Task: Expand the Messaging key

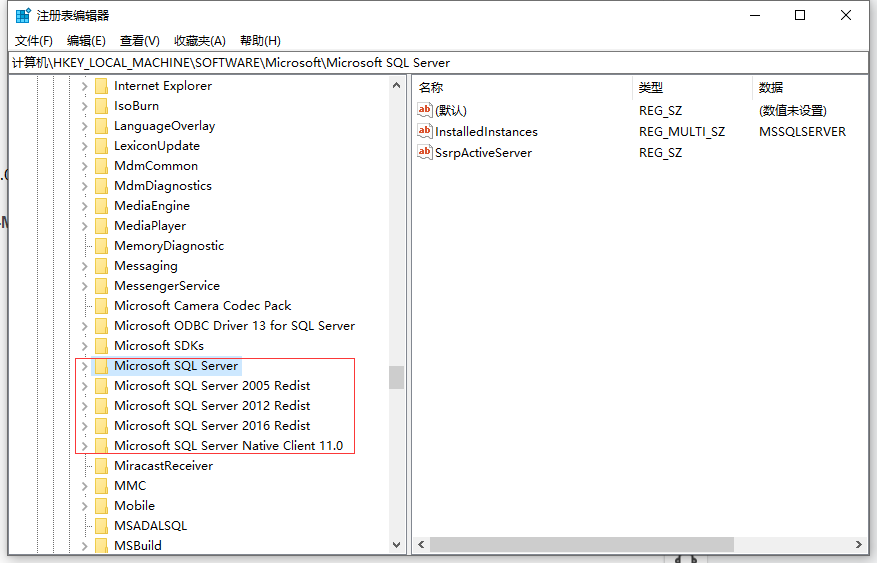Action: click(x=84, y=266)
